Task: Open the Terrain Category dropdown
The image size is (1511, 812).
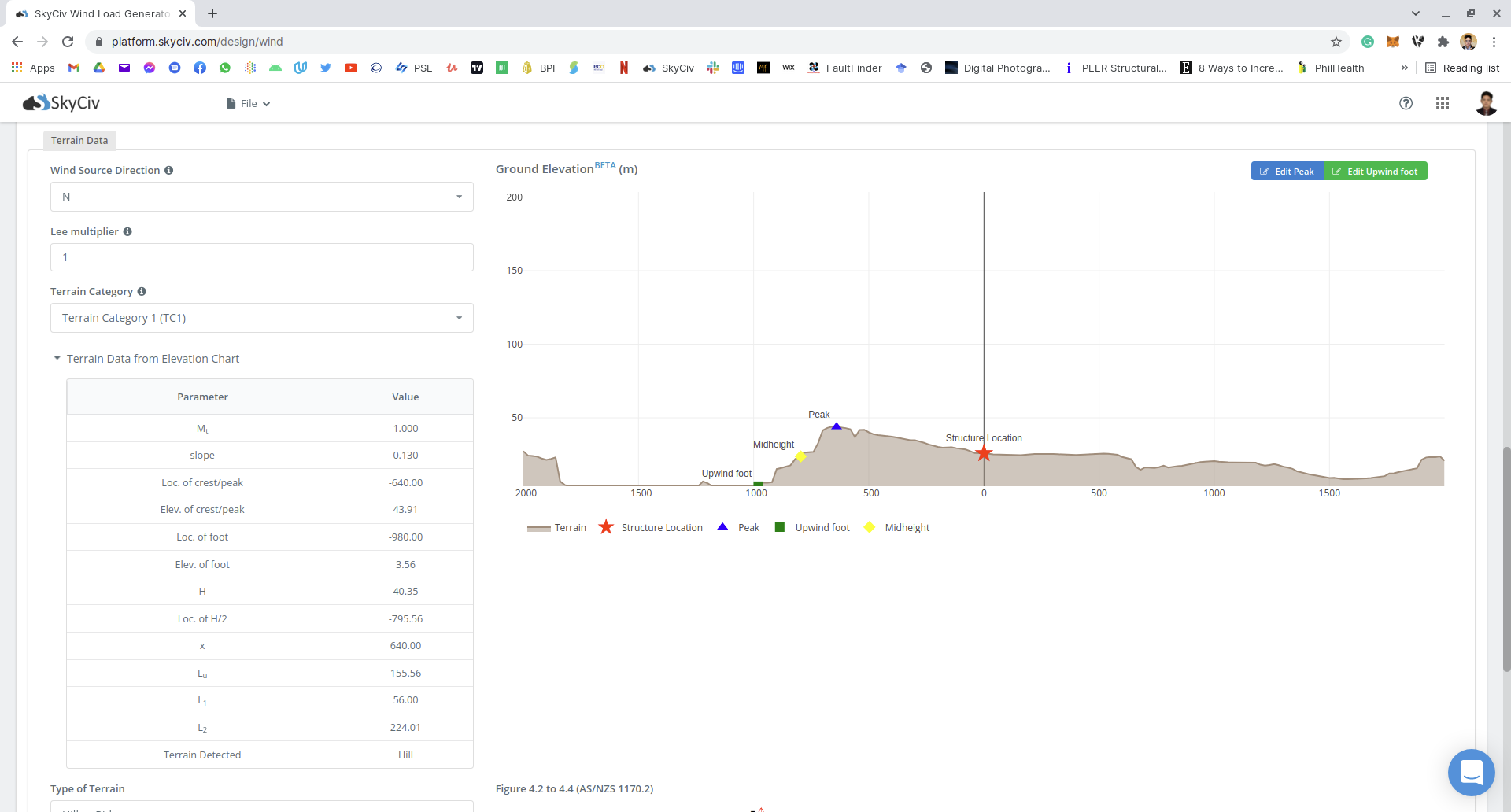Action: pyautogui.click(x=261, y=318)
